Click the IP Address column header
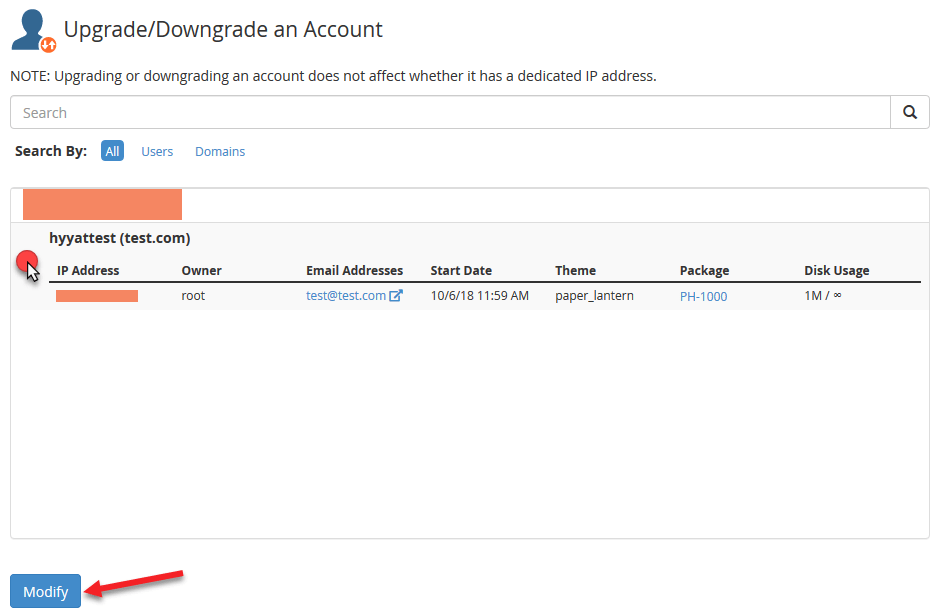 (88, 270)
